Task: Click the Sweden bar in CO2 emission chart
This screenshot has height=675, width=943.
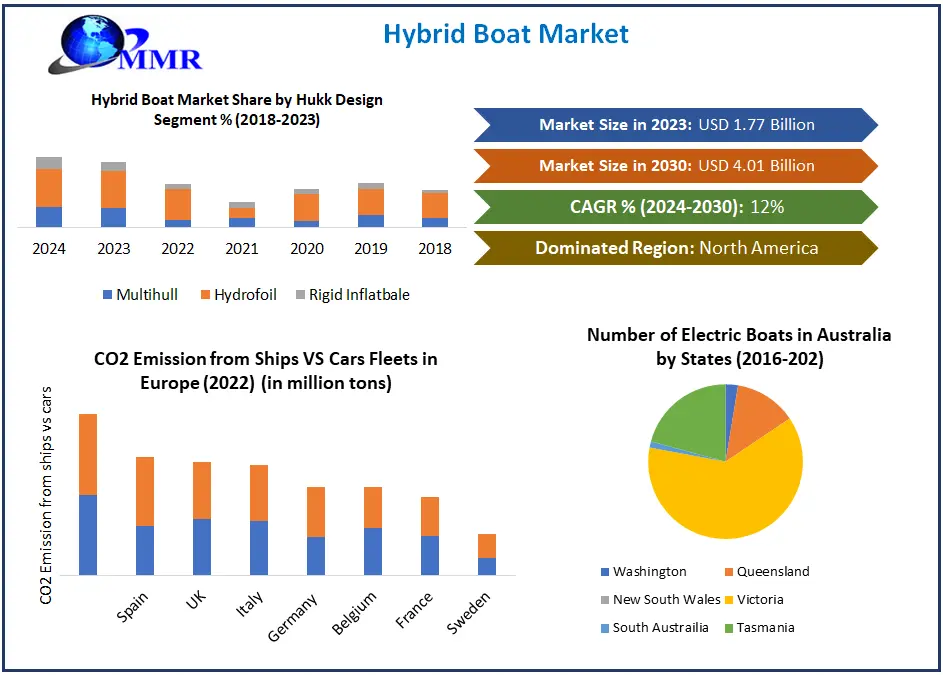Action: [x=487, y=555]
